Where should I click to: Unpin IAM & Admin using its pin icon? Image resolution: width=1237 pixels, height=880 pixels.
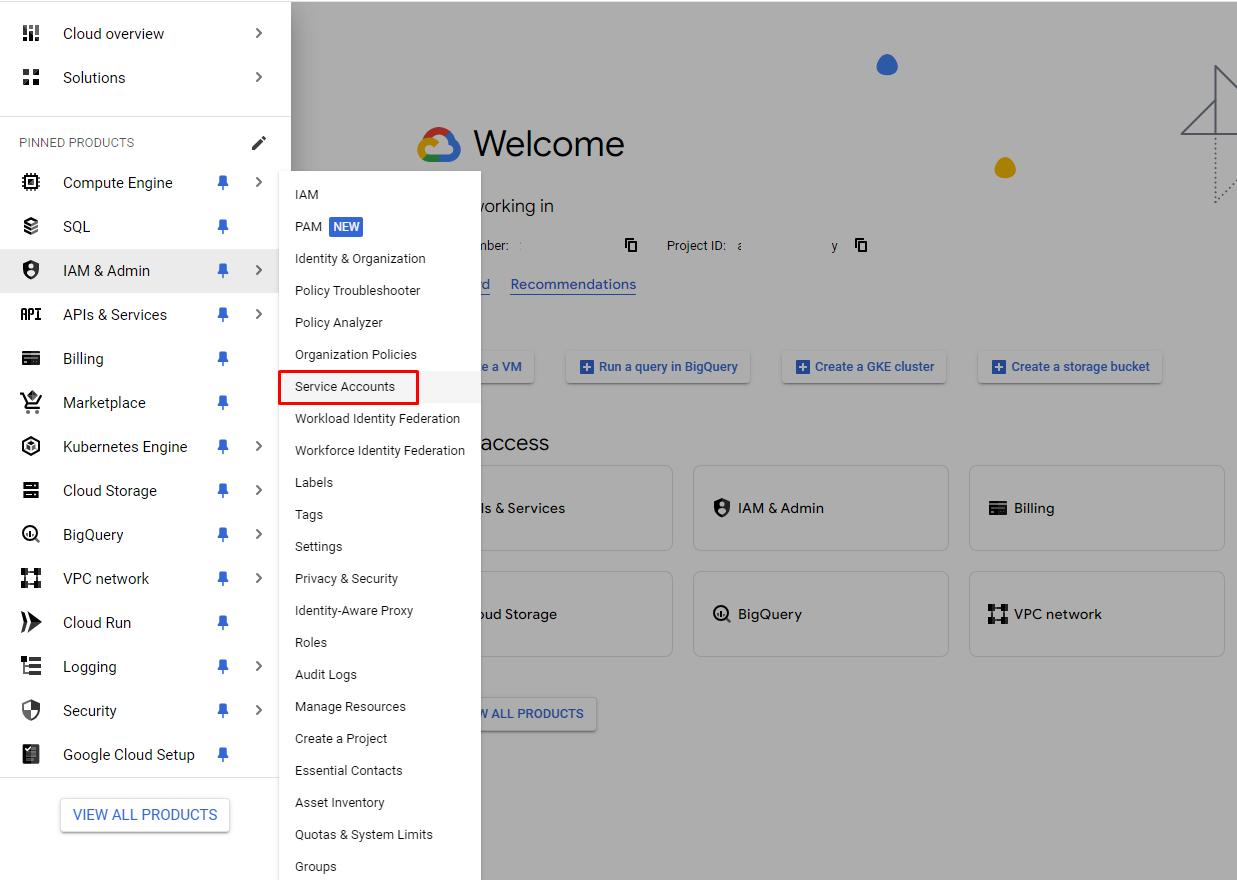223,270
